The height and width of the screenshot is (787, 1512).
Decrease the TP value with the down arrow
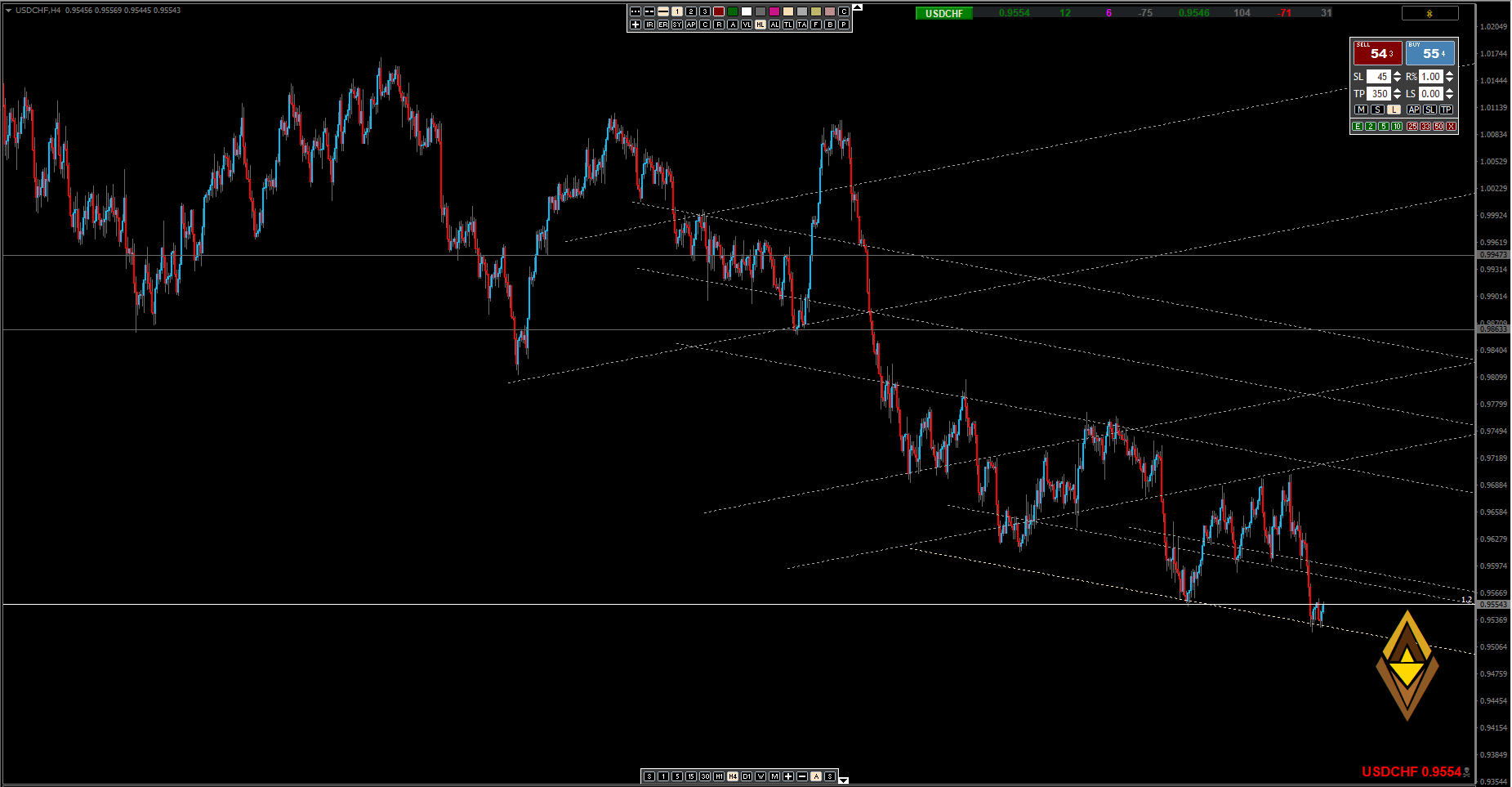pyautogui.click(x=1398, y=97)
